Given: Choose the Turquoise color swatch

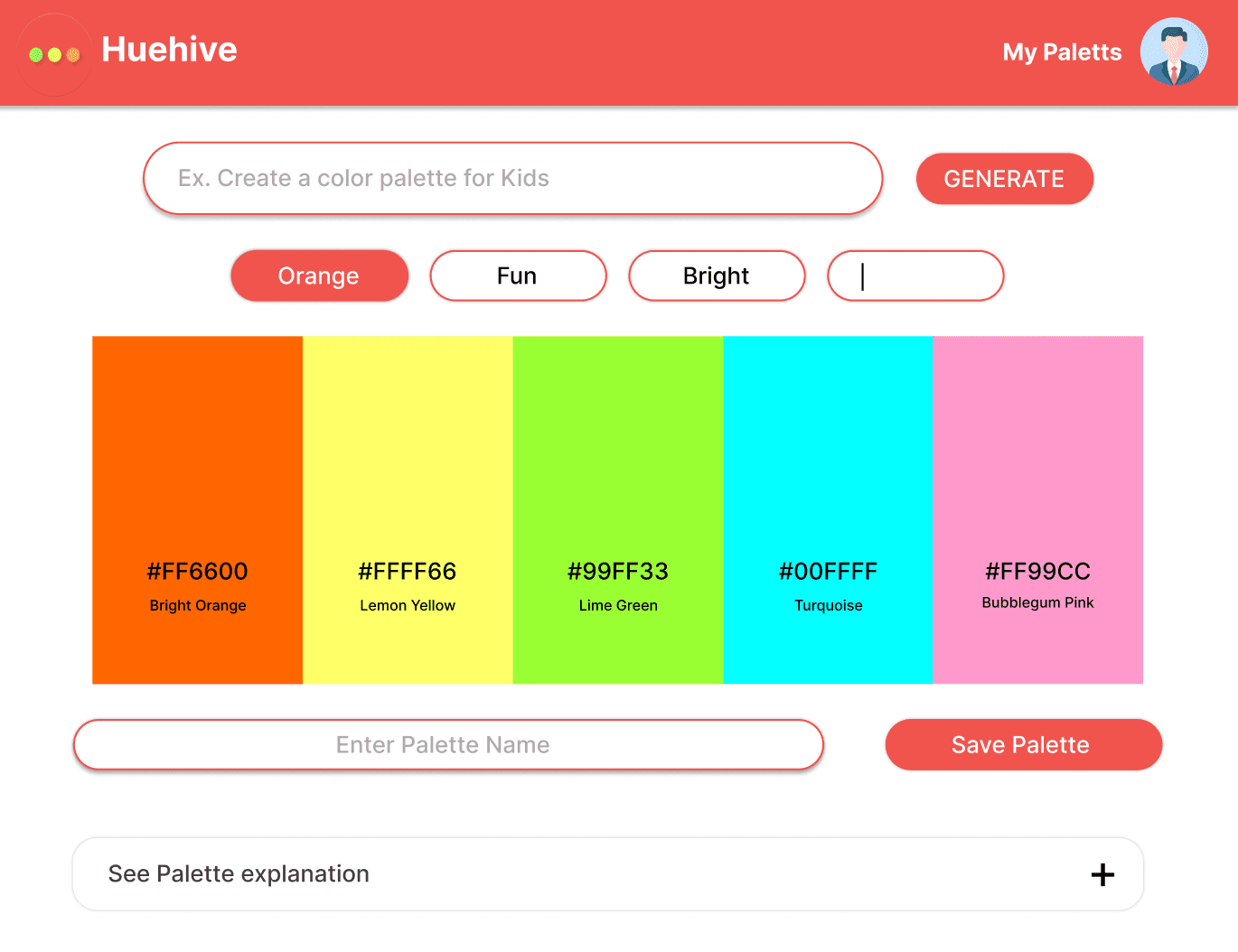Looking at the screenshot, I should tap(828, 452).
